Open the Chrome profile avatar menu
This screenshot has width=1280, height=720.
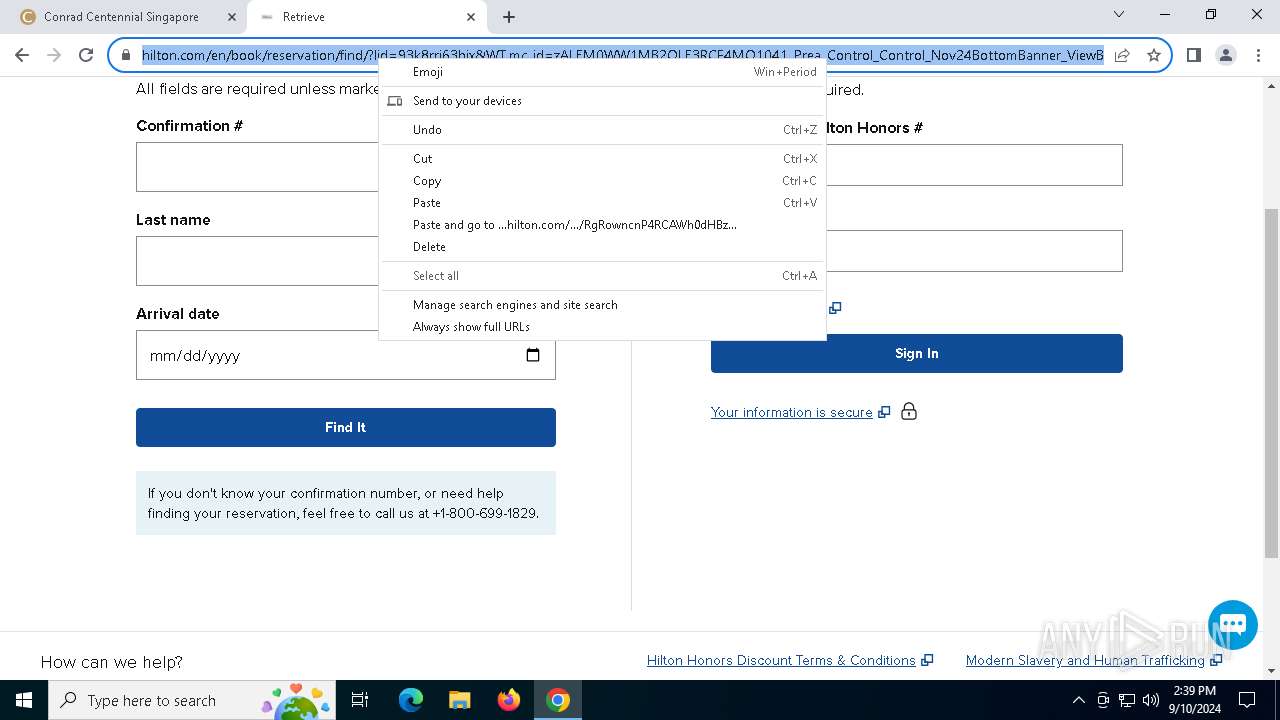(x=1225, y=55)
